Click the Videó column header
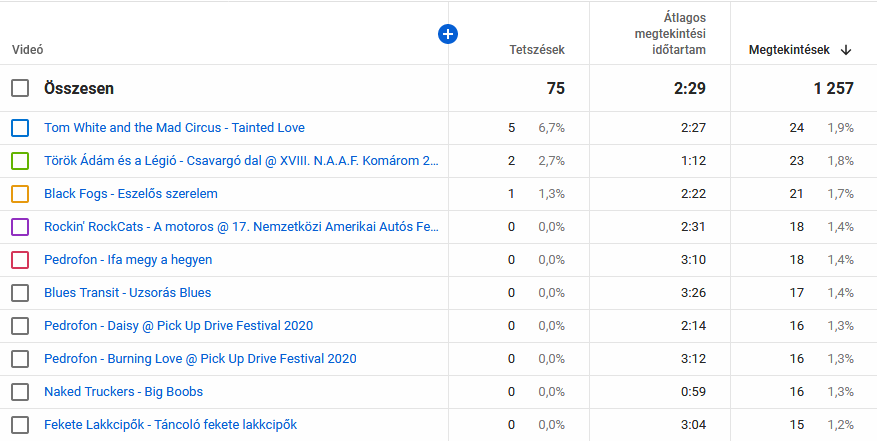This screenshot has height=441, width=877. 28,50
